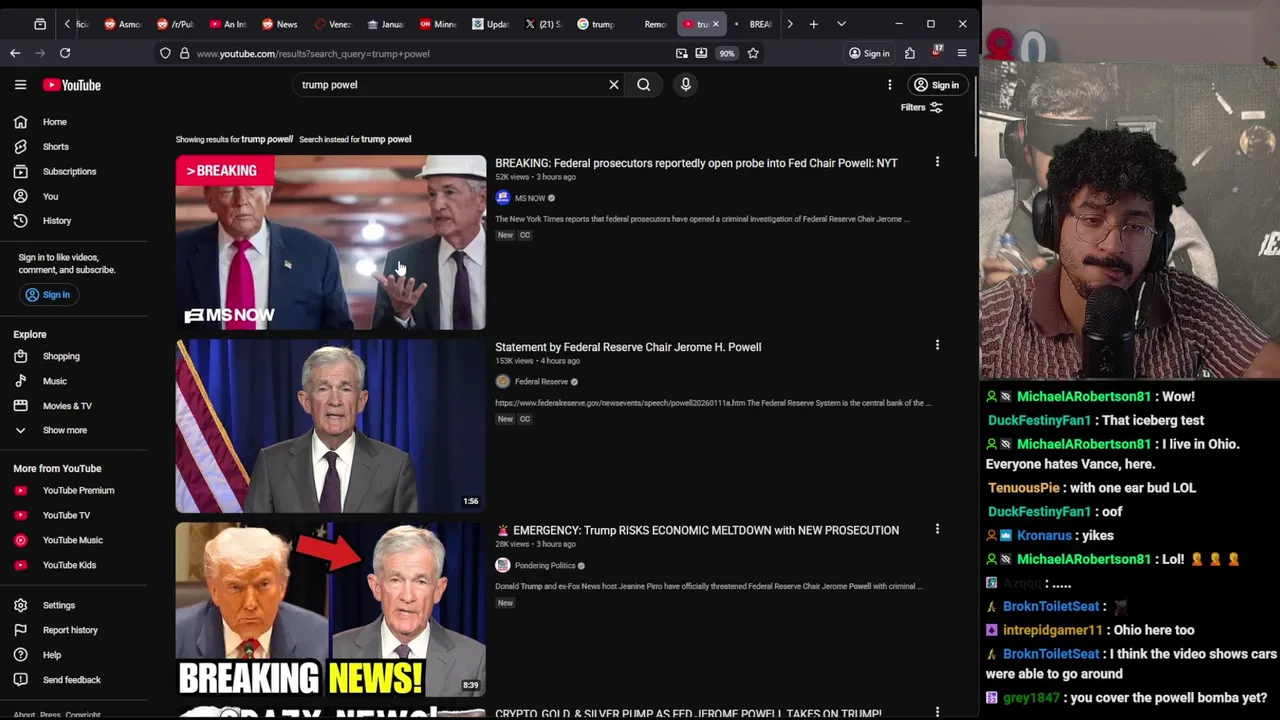This screenshot has width=1280, height=720.
Task: Click the magnifier search button
Action: pyautogui.click(x=644, y=85)
